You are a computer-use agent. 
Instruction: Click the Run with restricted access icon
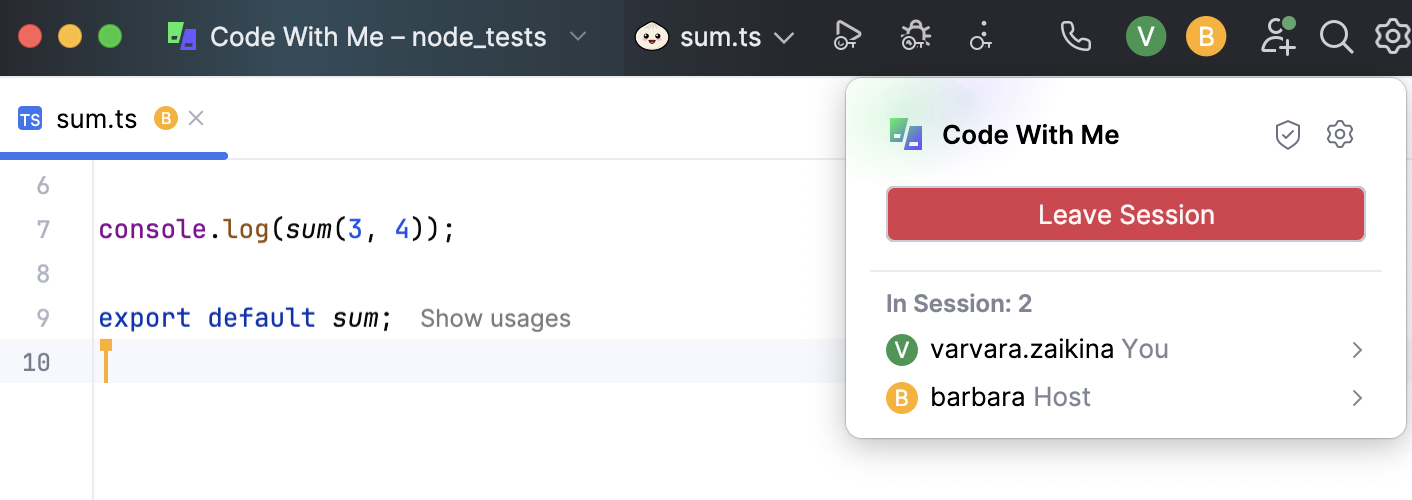click(847, 37)
